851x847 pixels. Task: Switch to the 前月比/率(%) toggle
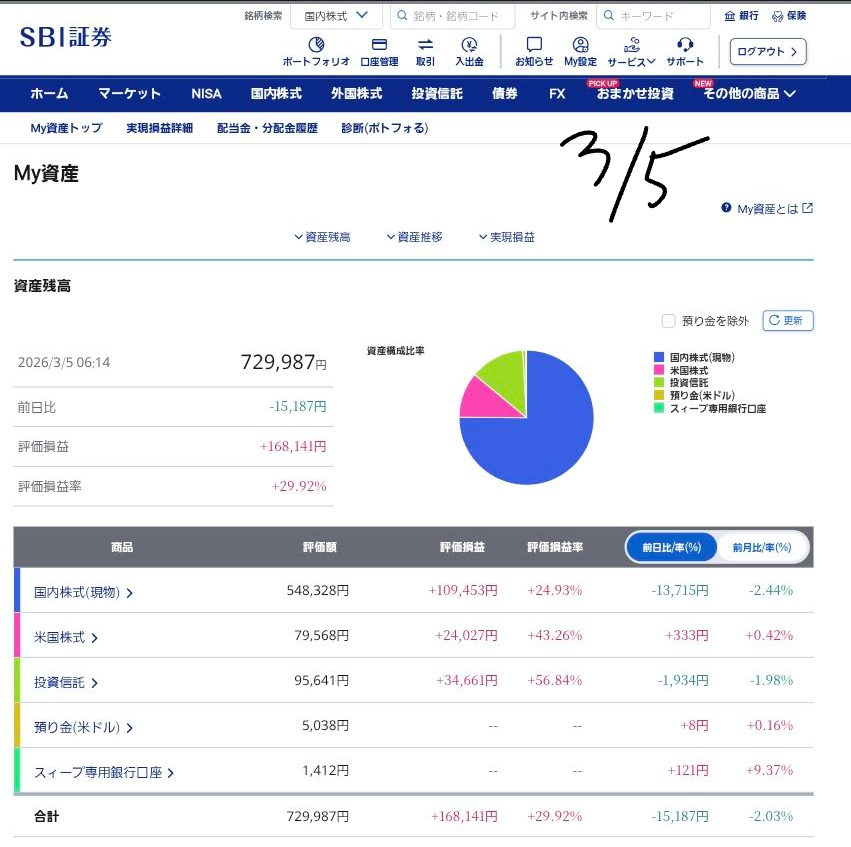[761, 548]
